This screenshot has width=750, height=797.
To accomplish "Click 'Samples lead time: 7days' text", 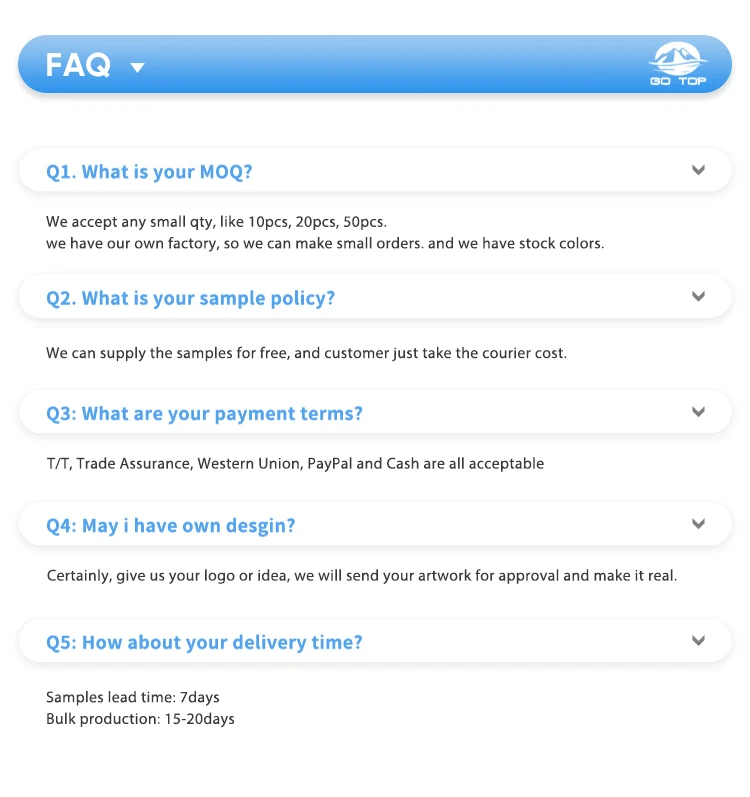I will pyautogui.click(x=132, y=697).
